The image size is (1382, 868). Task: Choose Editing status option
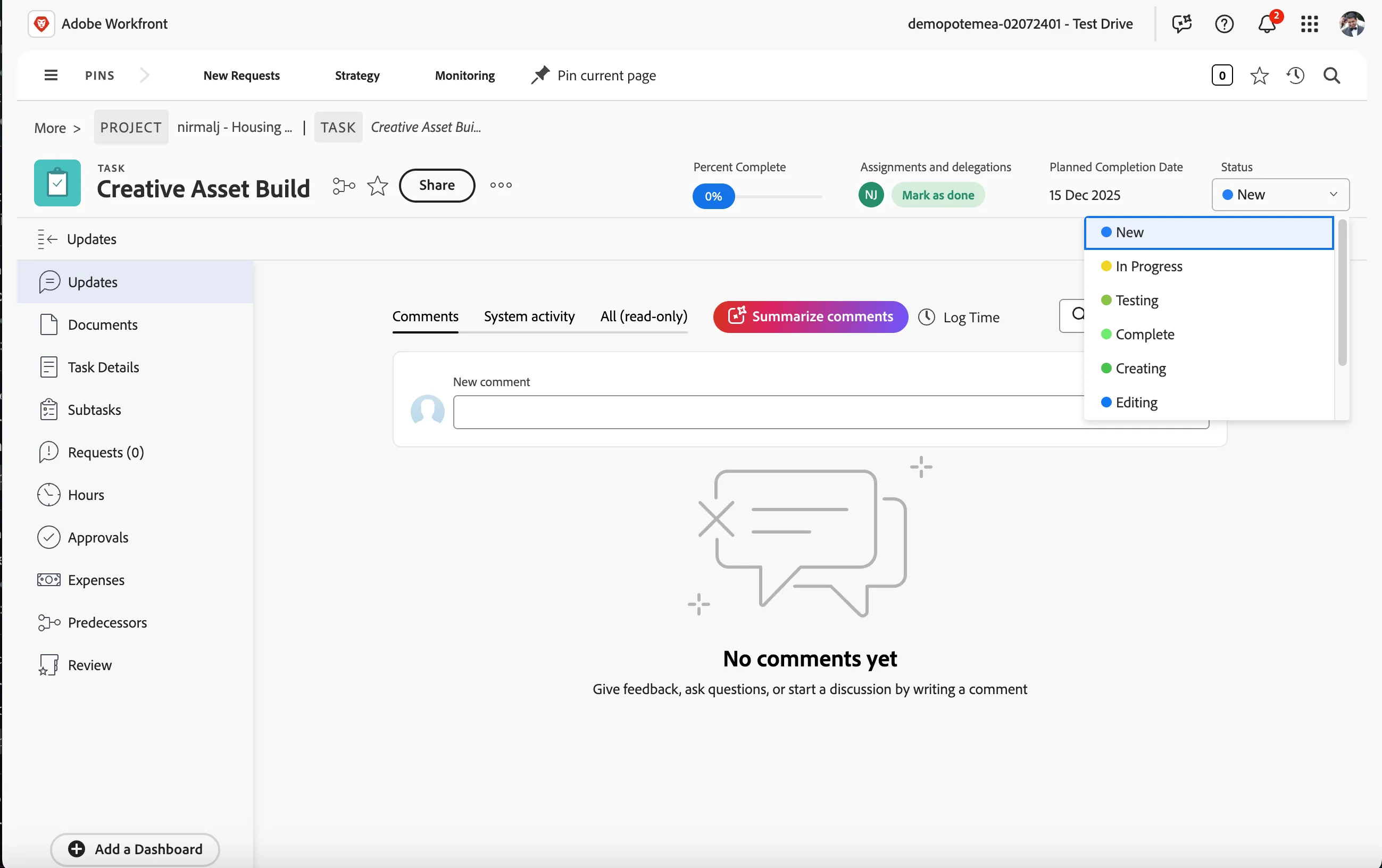click(1208, 402)
